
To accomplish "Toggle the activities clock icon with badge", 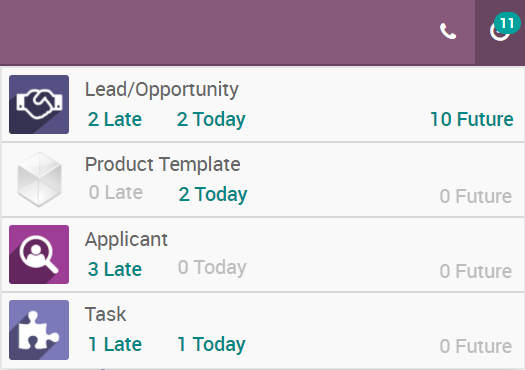I will (x=500, y=32).
